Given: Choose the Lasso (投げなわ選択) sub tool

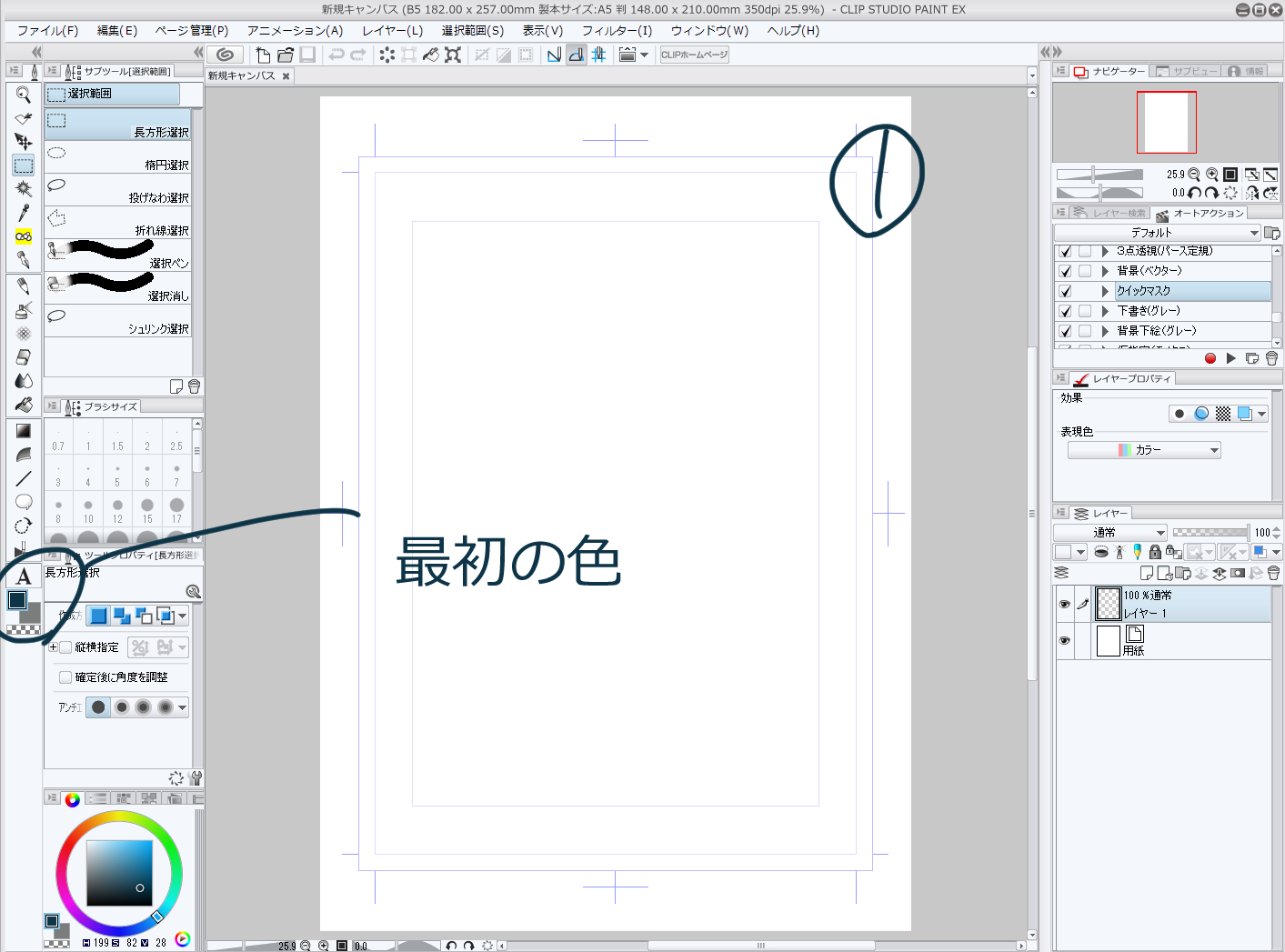Looking at the screenshot, I should point(118,190).
